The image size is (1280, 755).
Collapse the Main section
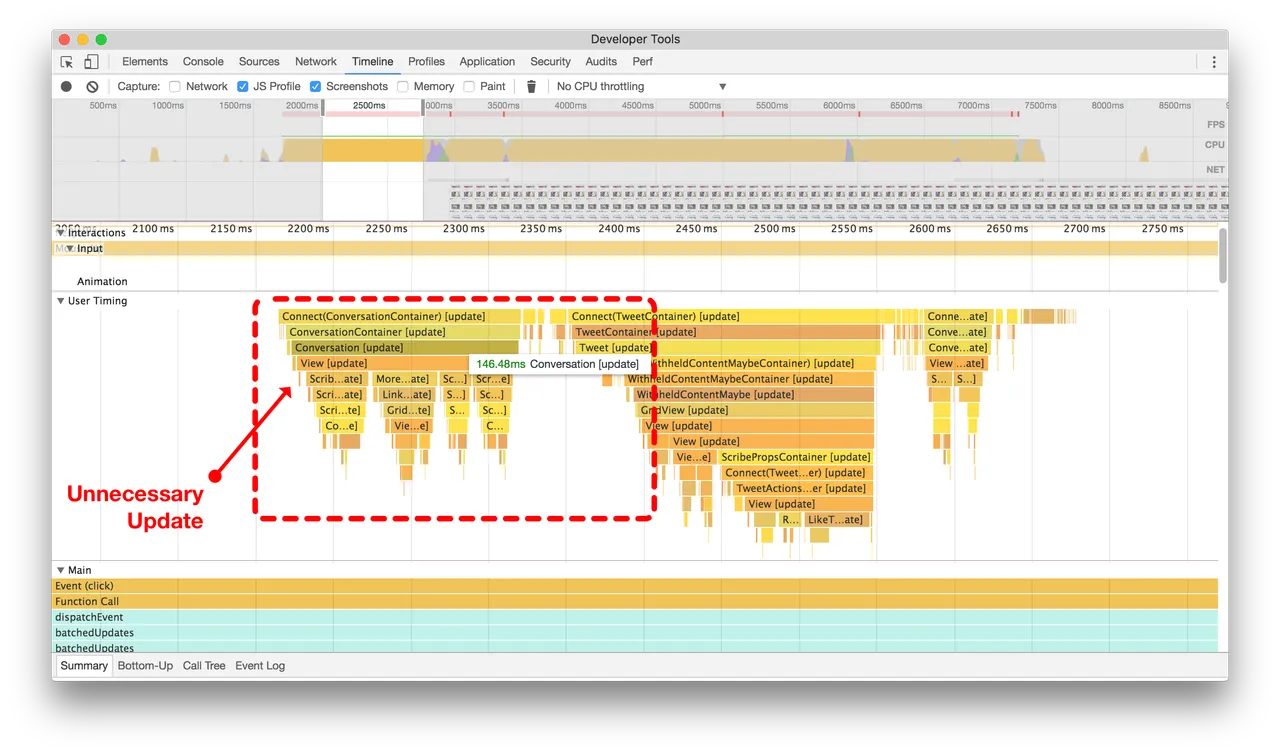[61, 569]
